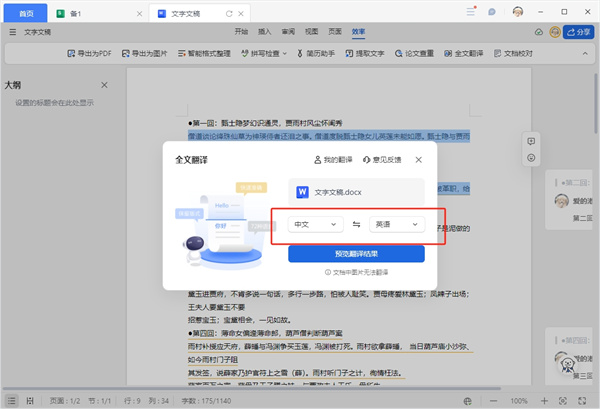Close the 大纲 outline panel
This screenshot has height=409, width=600.
[104, 85]
